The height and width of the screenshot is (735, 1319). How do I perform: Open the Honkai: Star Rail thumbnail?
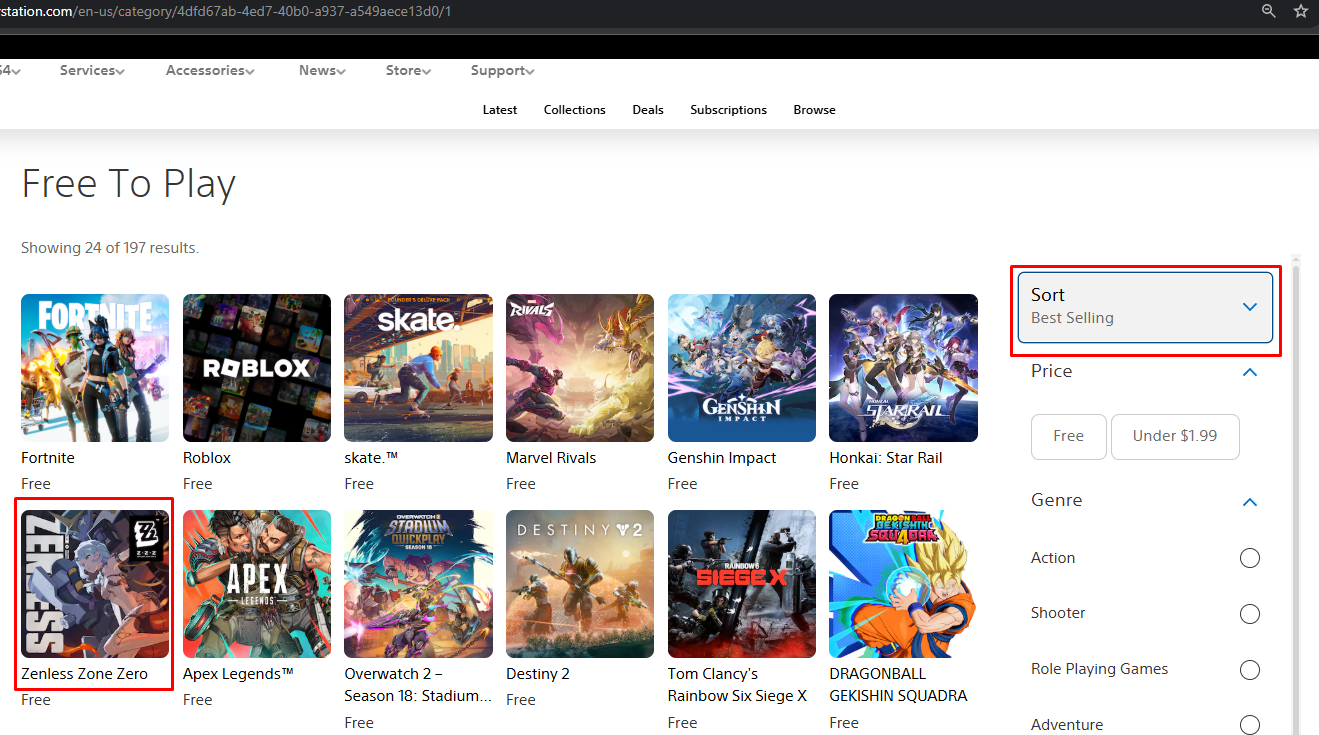coord(903,368)
